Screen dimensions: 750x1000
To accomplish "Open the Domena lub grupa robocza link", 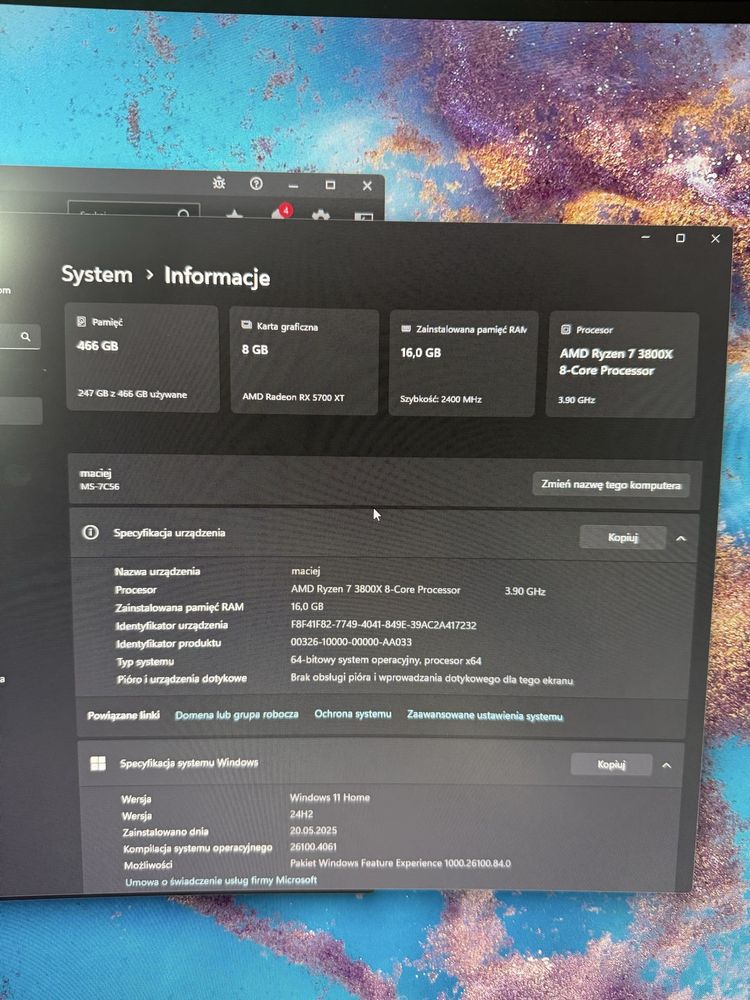I will tap(237, 714).
